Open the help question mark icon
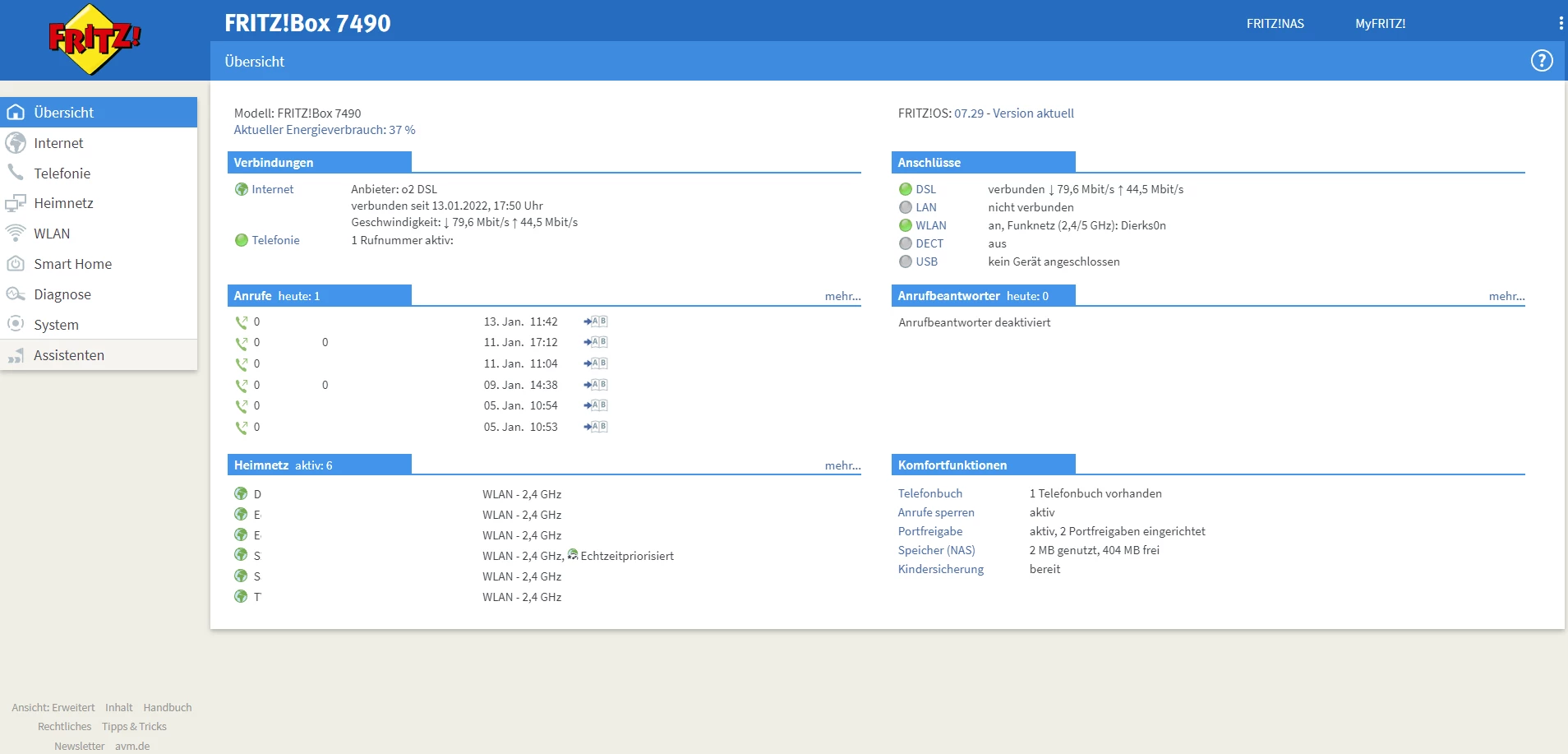This screenshot has width=1568, height=754. click(x=1542, y=61)
